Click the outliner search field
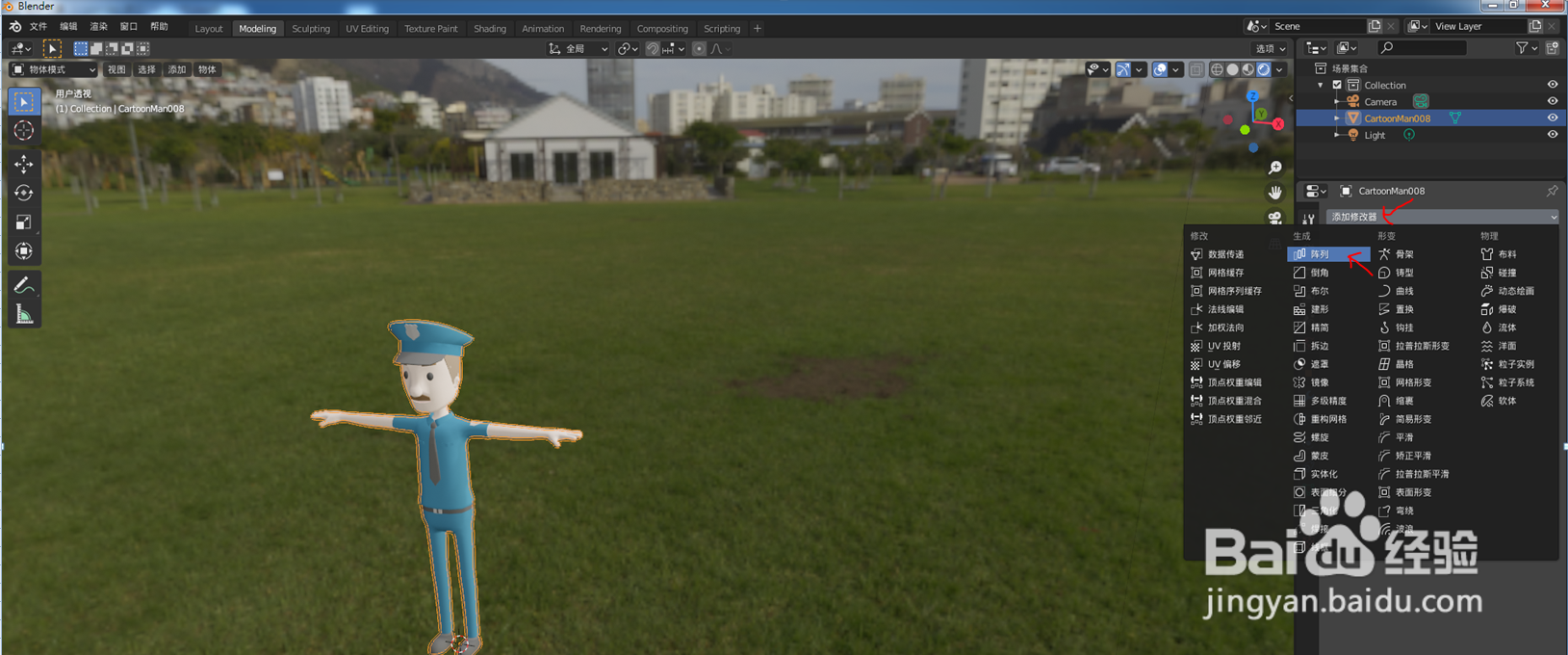The image size is (1568, 655). tap(1423, 47)
